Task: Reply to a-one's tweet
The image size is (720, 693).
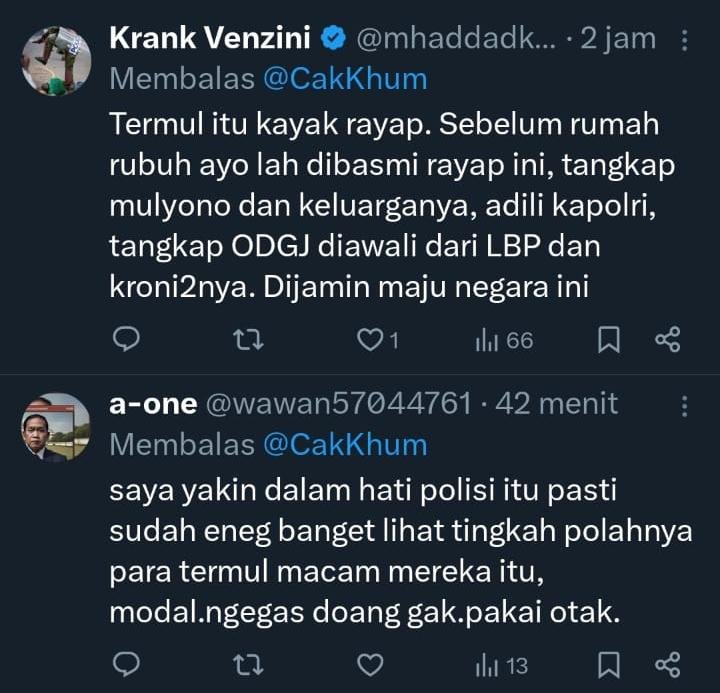Action: [x=125, y=664]
